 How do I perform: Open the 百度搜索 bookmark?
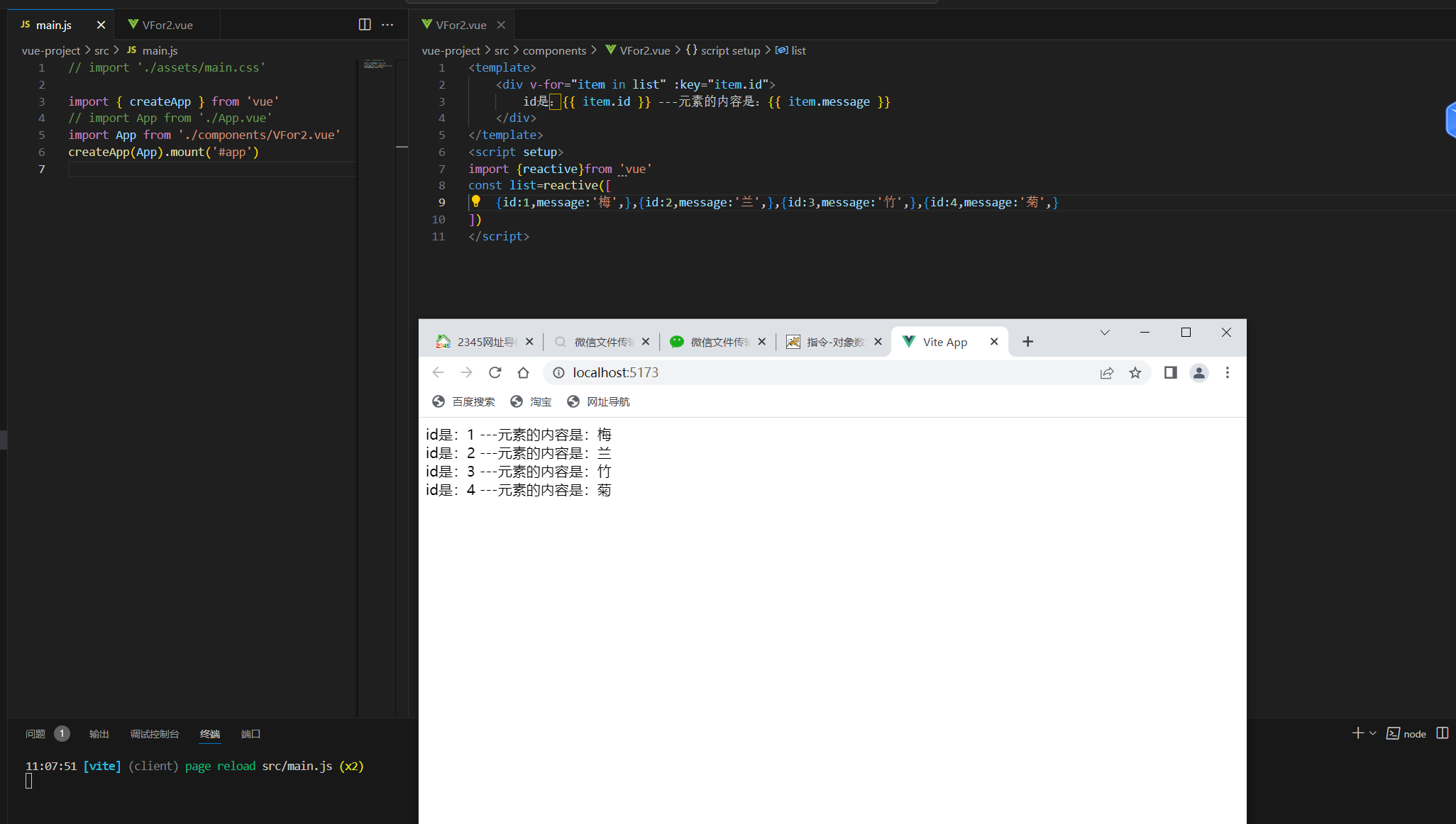pyautogui.click(x=463, y=401)
